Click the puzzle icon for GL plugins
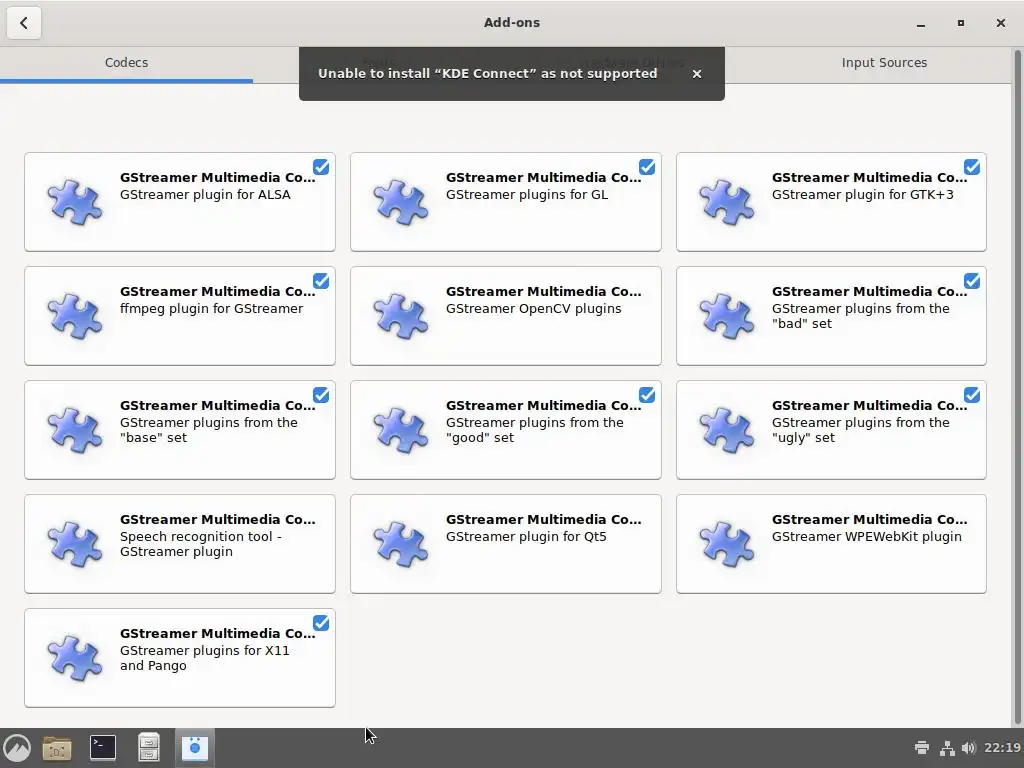This screenshot has height=768, width=1024. coord(401,202)
